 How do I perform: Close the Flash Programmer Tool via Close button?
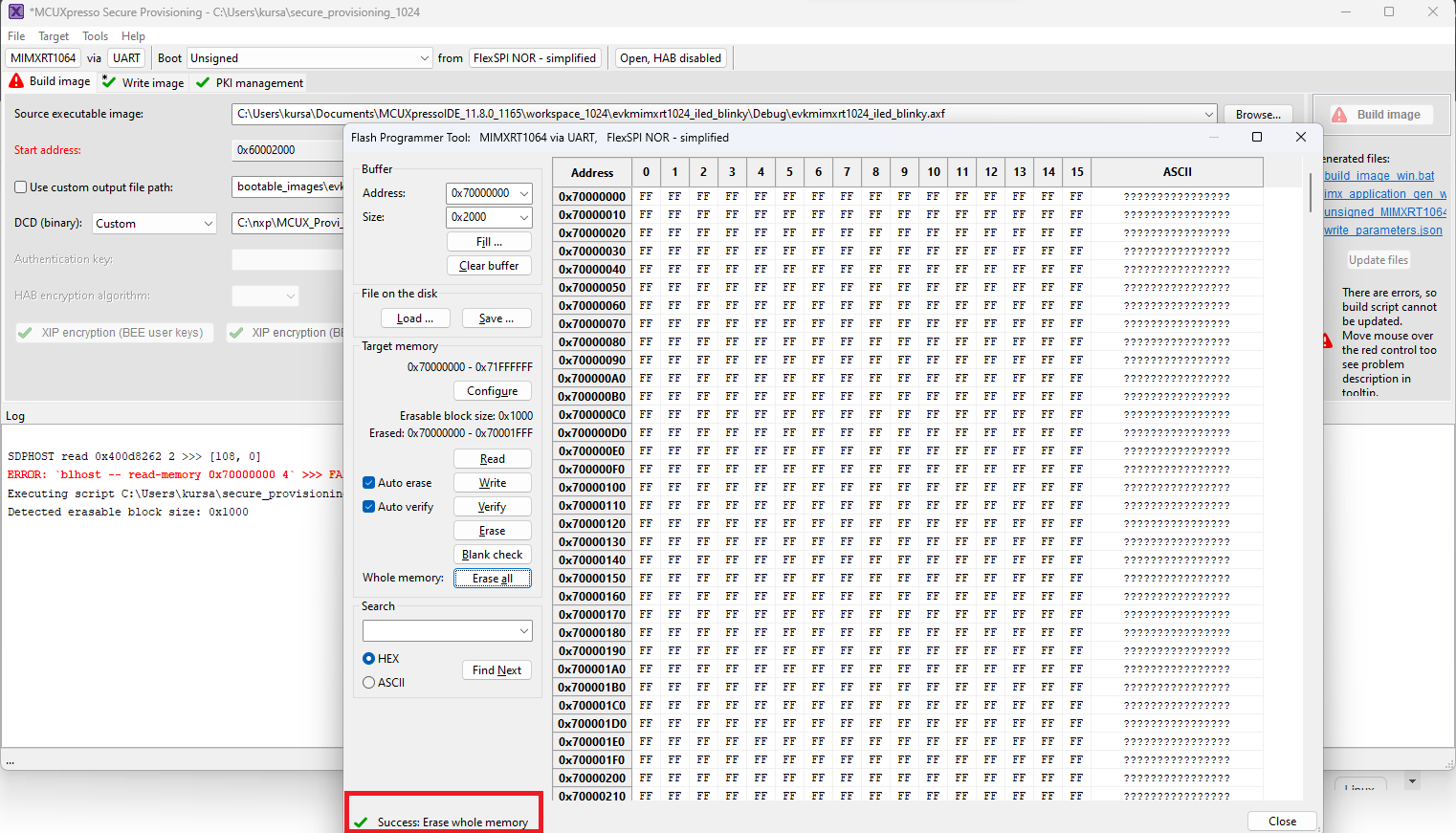click(x=1282, y=822)
